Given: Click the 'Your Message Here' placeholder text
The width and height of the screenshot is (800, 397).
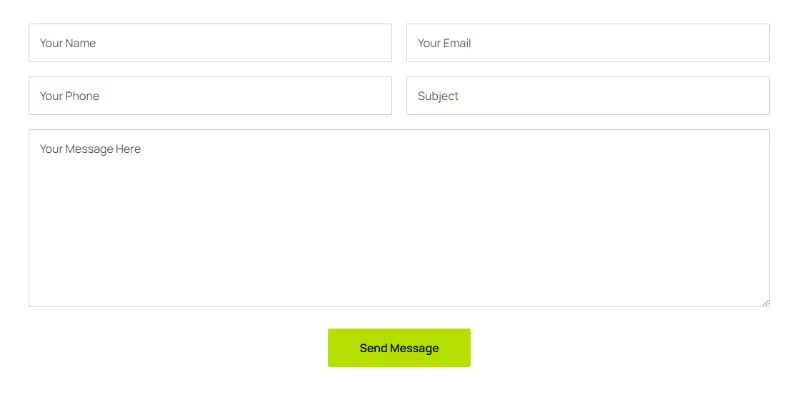Looking at the screenshot, I should [x=90, y=149].
